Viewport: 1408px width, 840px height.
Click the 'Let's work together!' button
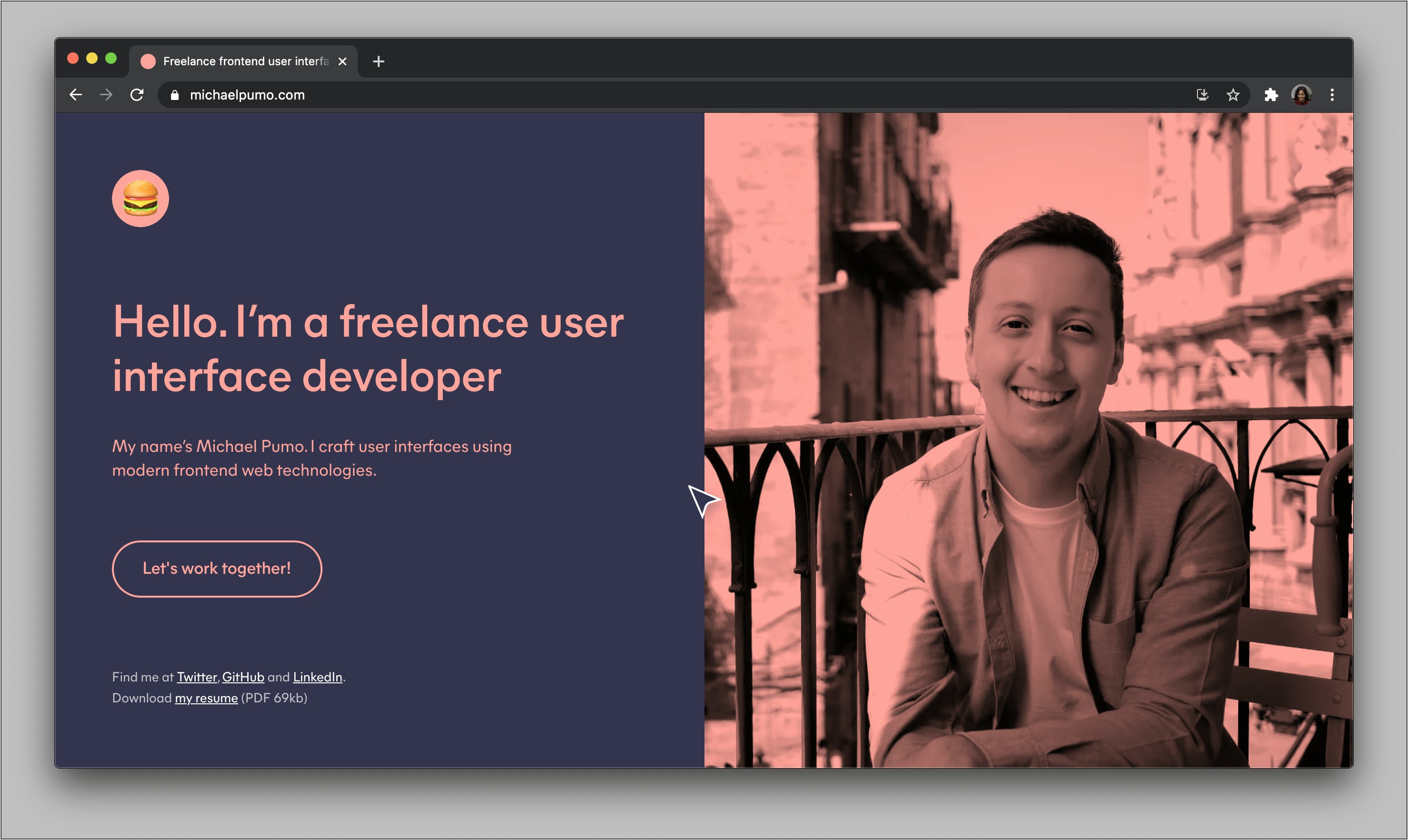pos(216,568)
